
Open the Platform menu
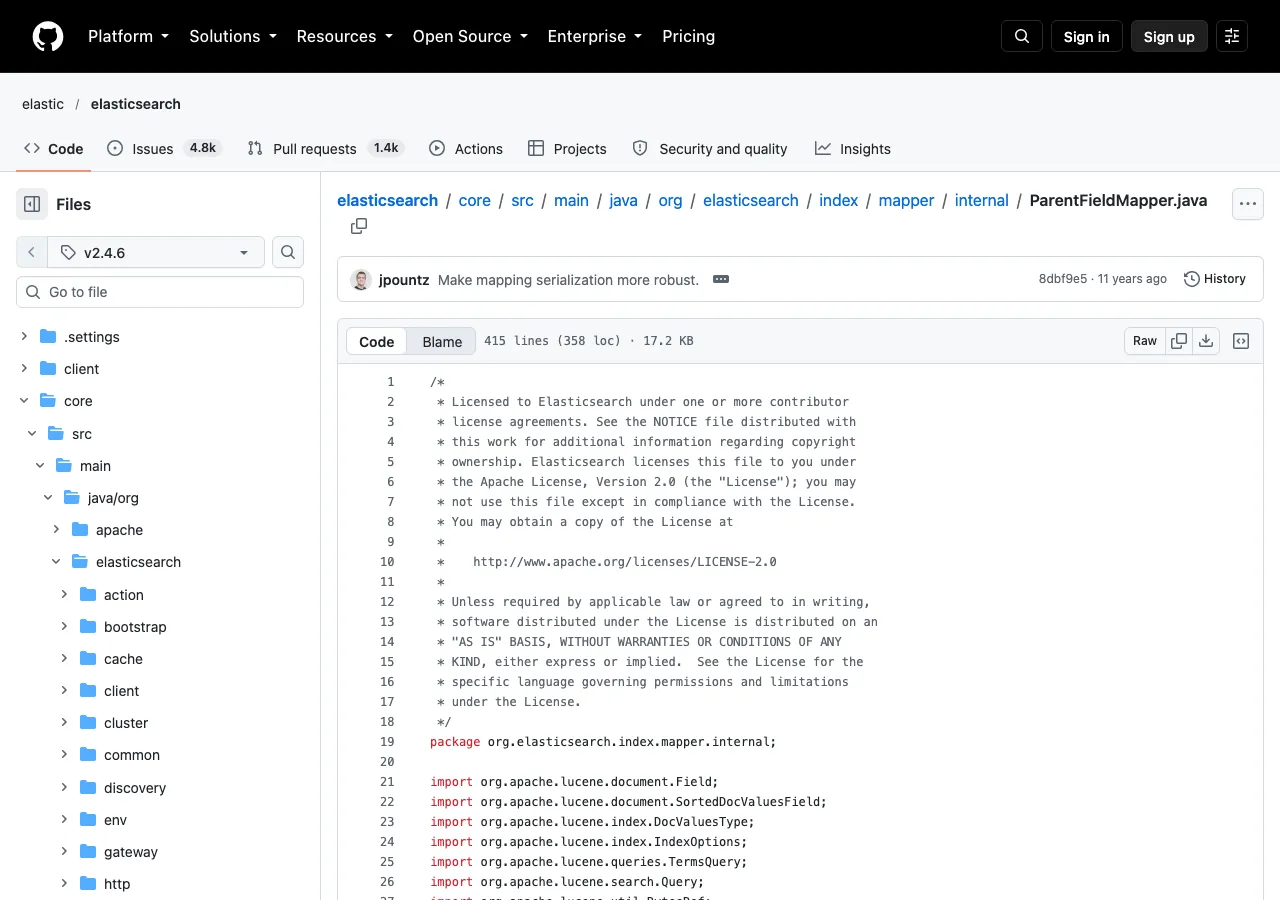129,36
